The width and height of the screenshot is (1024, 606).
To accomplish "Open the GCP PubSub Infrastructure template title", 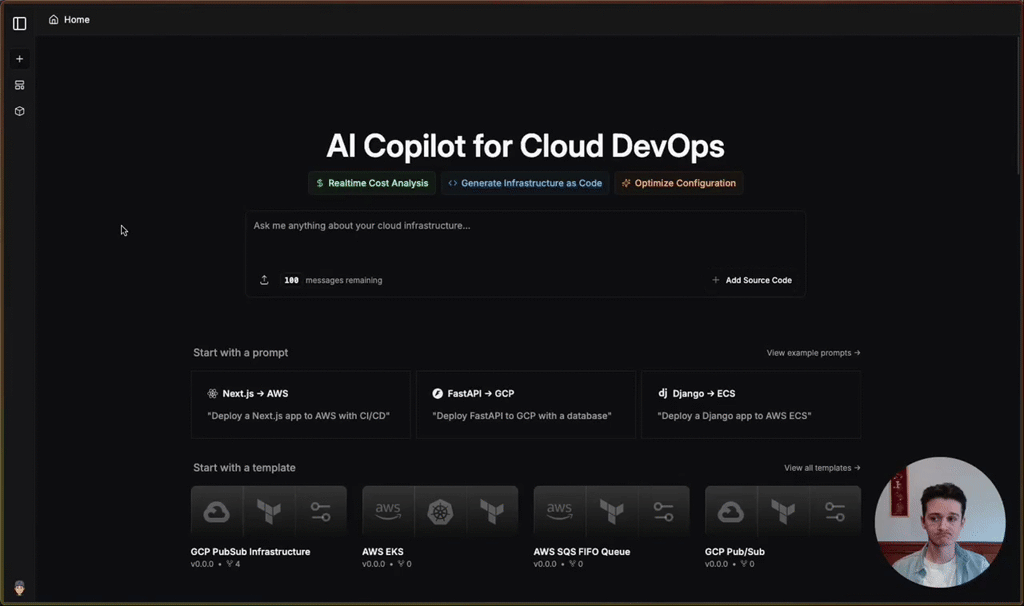I will [250, 551].
